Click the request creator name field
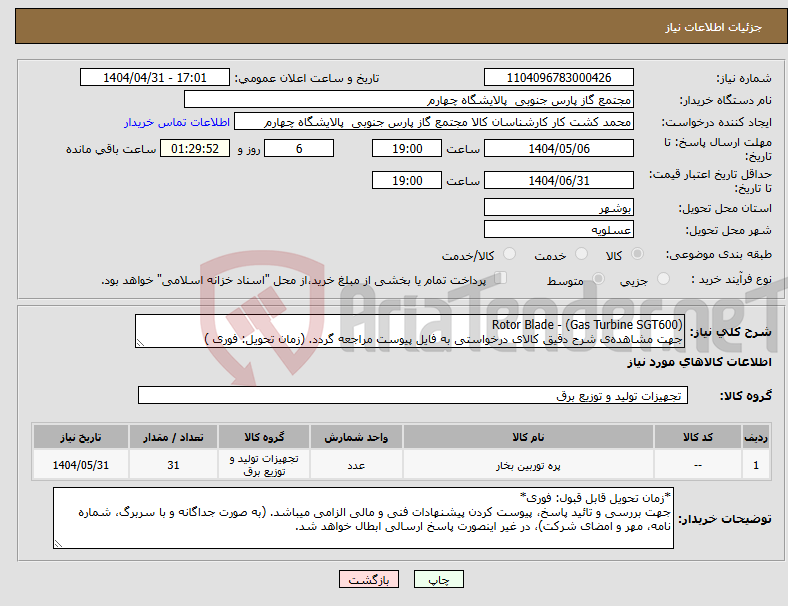This screenshot has width=788, height=606. [x=434, y=122]
